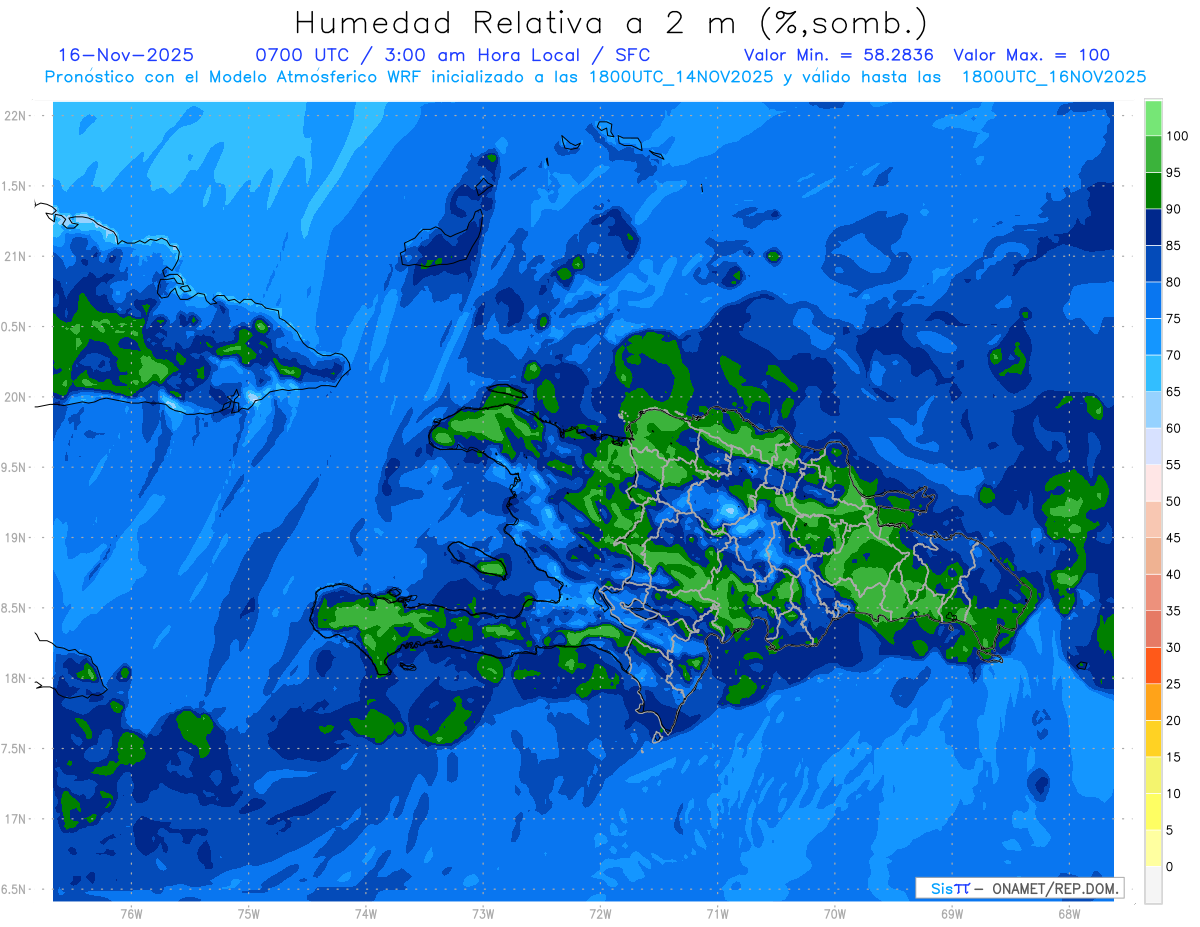Click the '68W' longitude label

pyautogui.click(x=1069, y=913)
